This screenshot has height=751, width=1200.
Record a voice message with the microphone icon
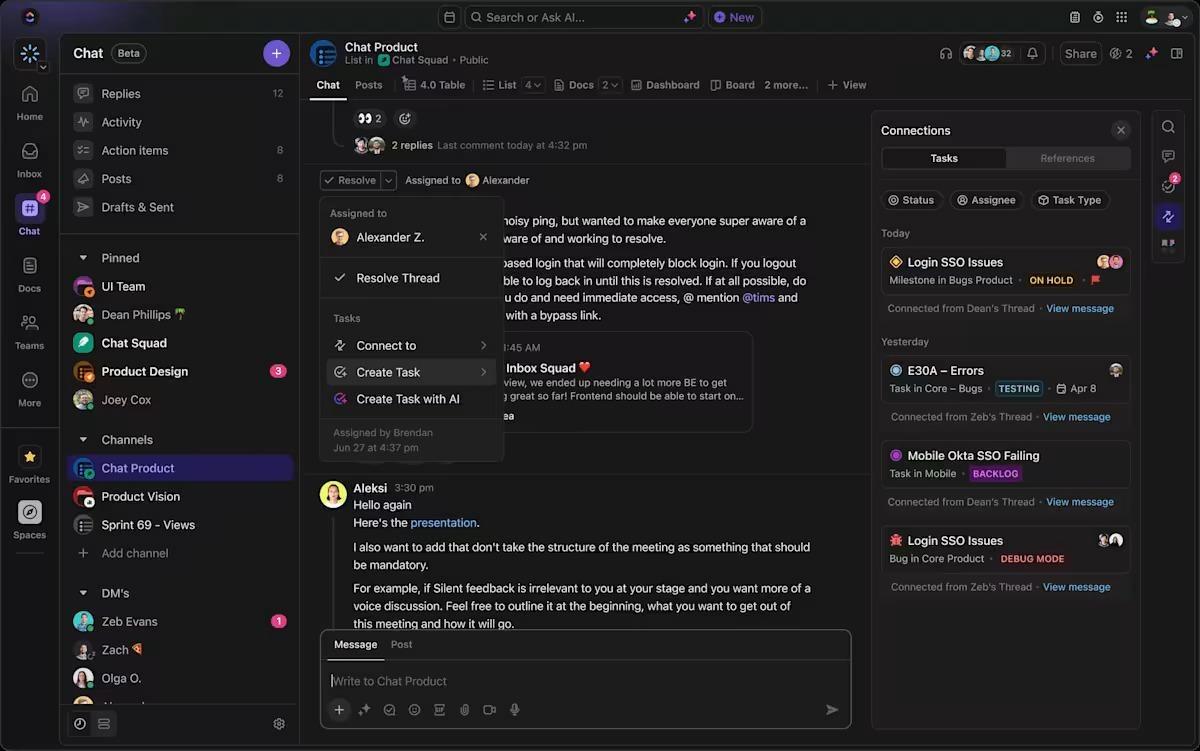[x=514, y=710]
